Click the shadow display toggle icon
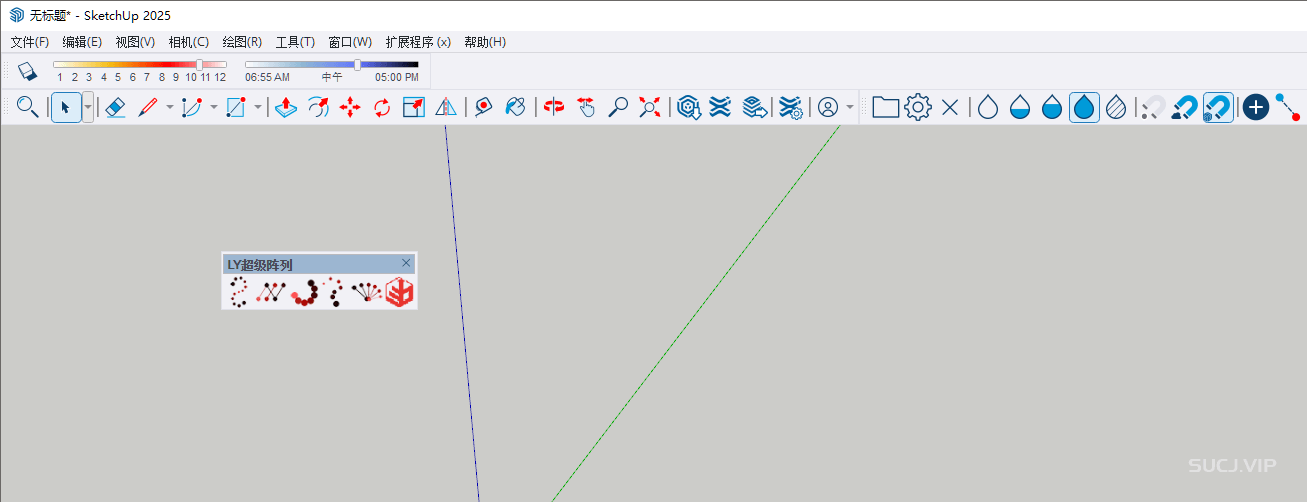Viewport: 1307px width, 502px height. 27,71
